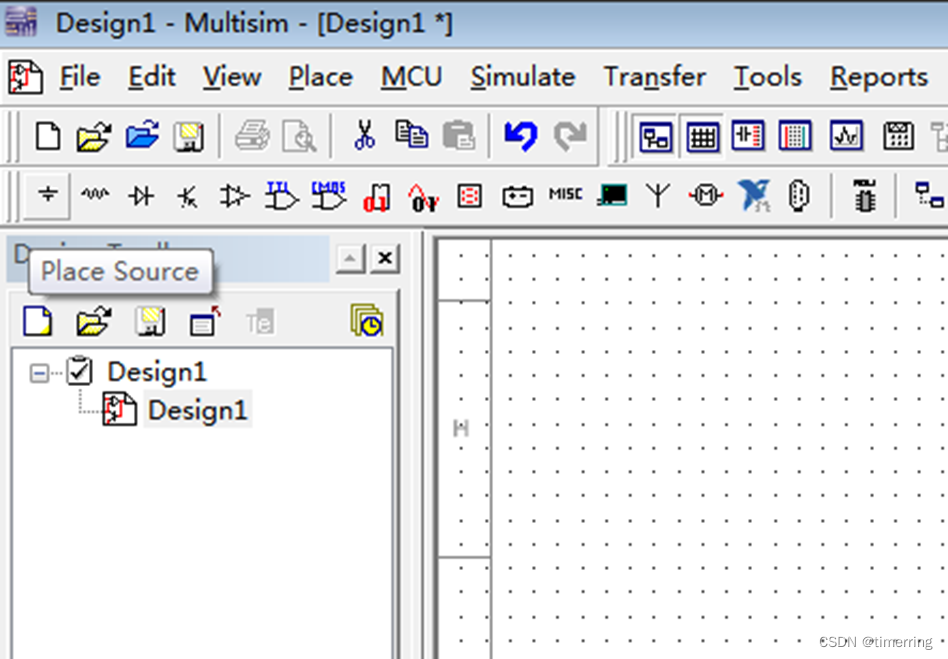Image resolution: width=948 pixels, height=659 pixels.
Task: Toggle the Design1 root checkbox
Action: tap(79, 371)
